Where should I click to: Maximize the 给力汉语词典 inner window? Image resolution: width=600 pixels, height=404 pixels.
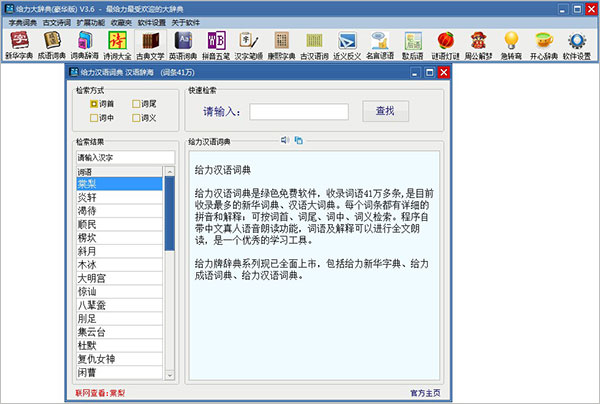[x=429, y=72]
